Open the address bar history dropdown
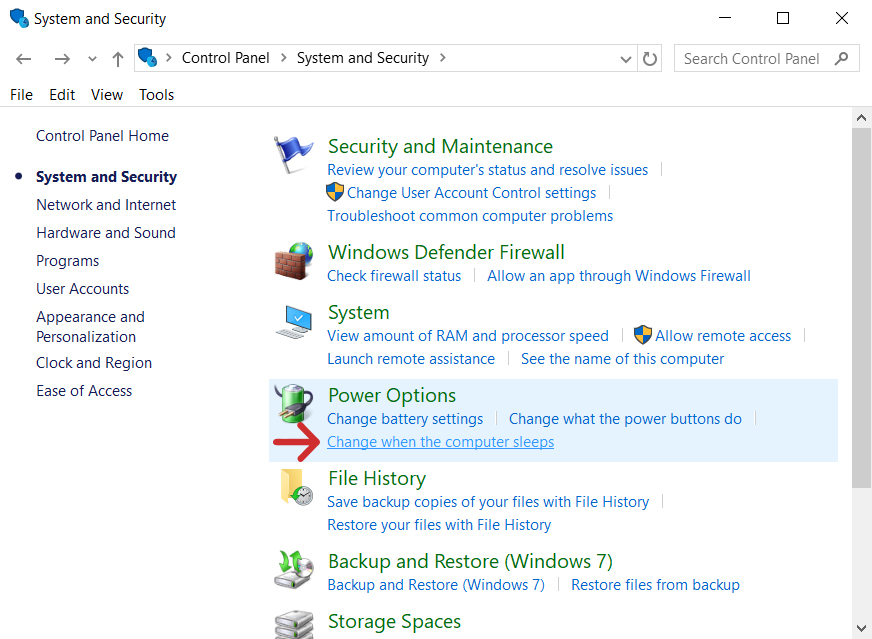This screenshot has width=872, height=639. click(x=625, y=58)
